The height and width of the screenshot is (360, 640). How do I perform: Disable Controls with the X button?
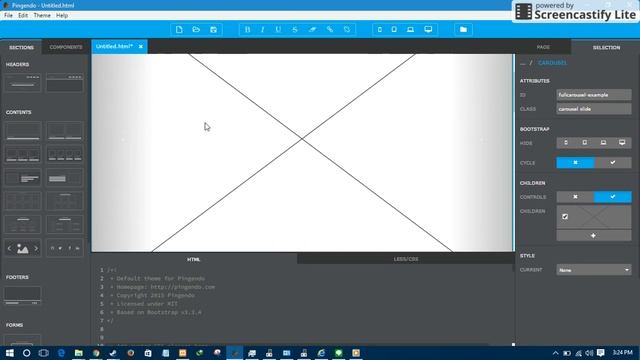coord(575,197)
